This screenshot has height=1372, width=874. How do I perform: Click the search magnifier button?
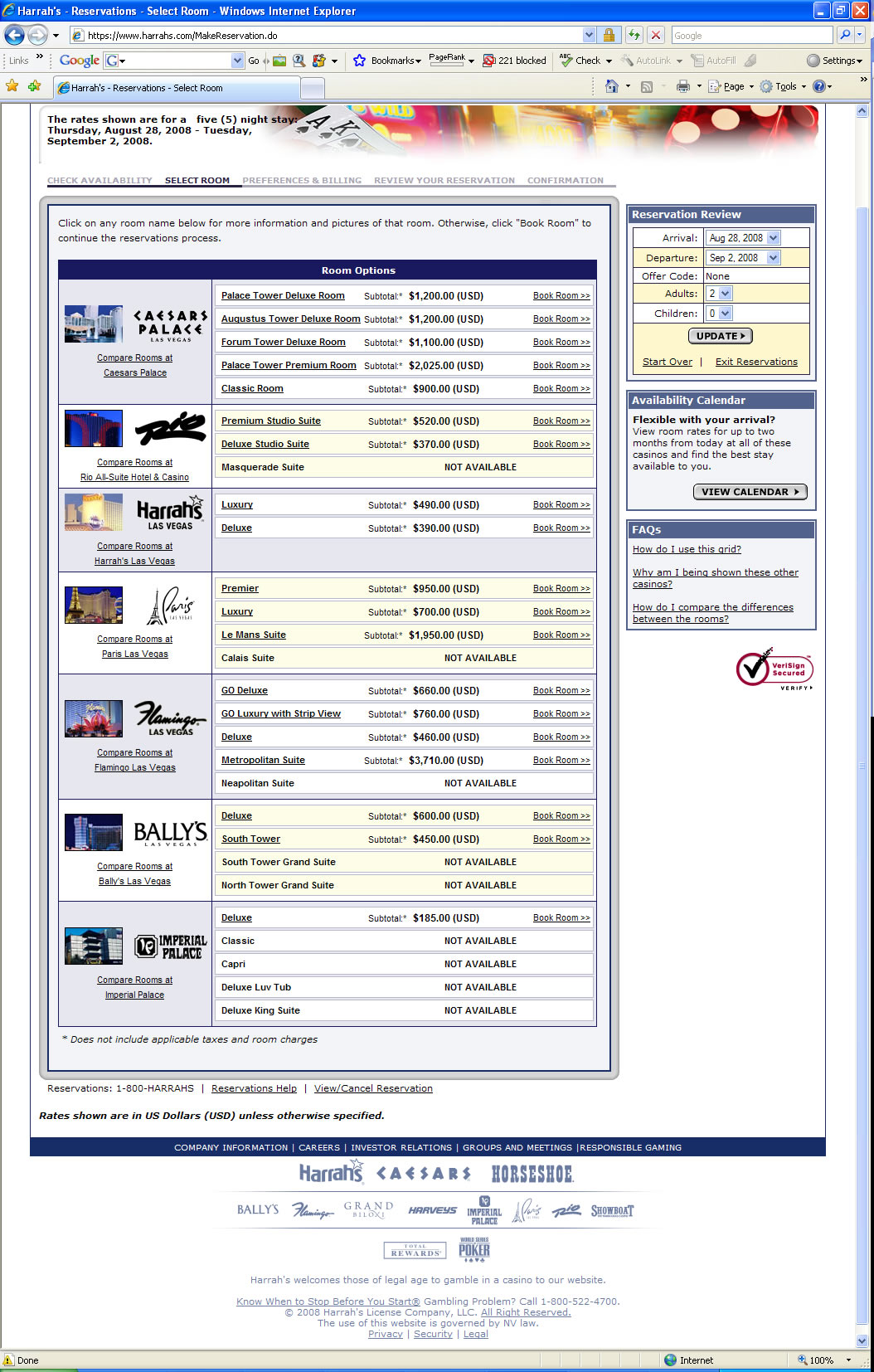coord(844,35)
